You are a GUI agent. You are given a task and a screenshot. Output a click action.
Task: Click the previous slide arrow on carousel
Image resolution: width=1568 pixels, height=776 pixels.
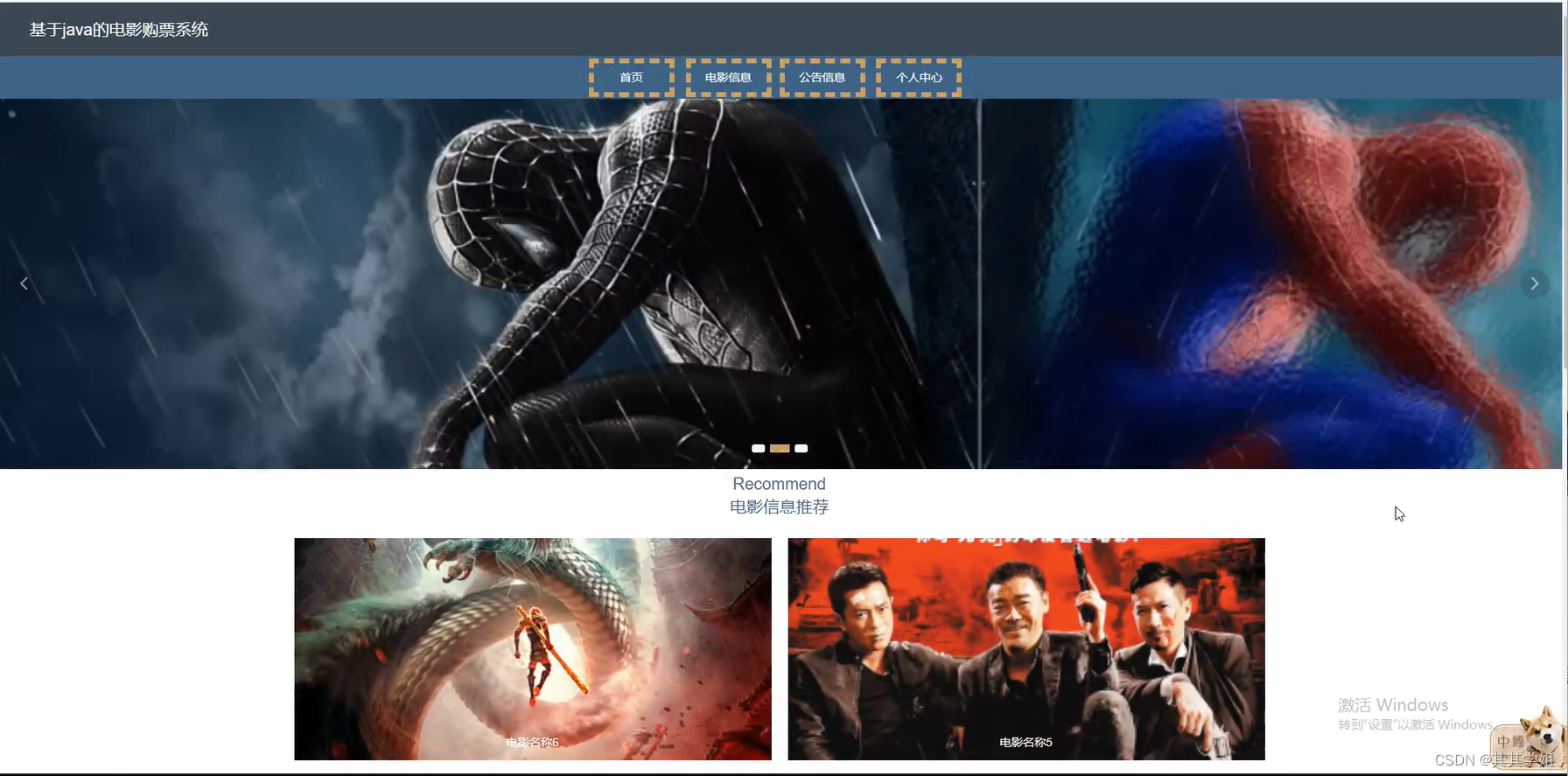pyautogui.click(x=24, y=283)
